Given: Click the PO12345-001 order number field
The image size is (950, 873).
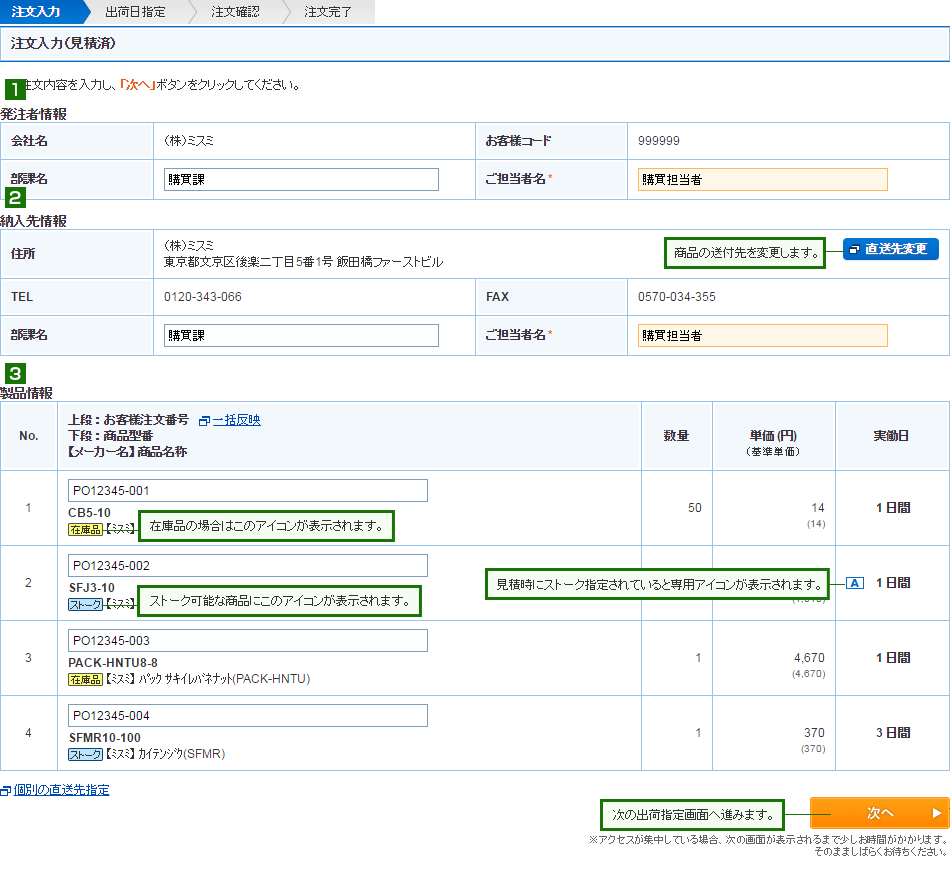Looking at the screenshot, I should tap(247, 490).
